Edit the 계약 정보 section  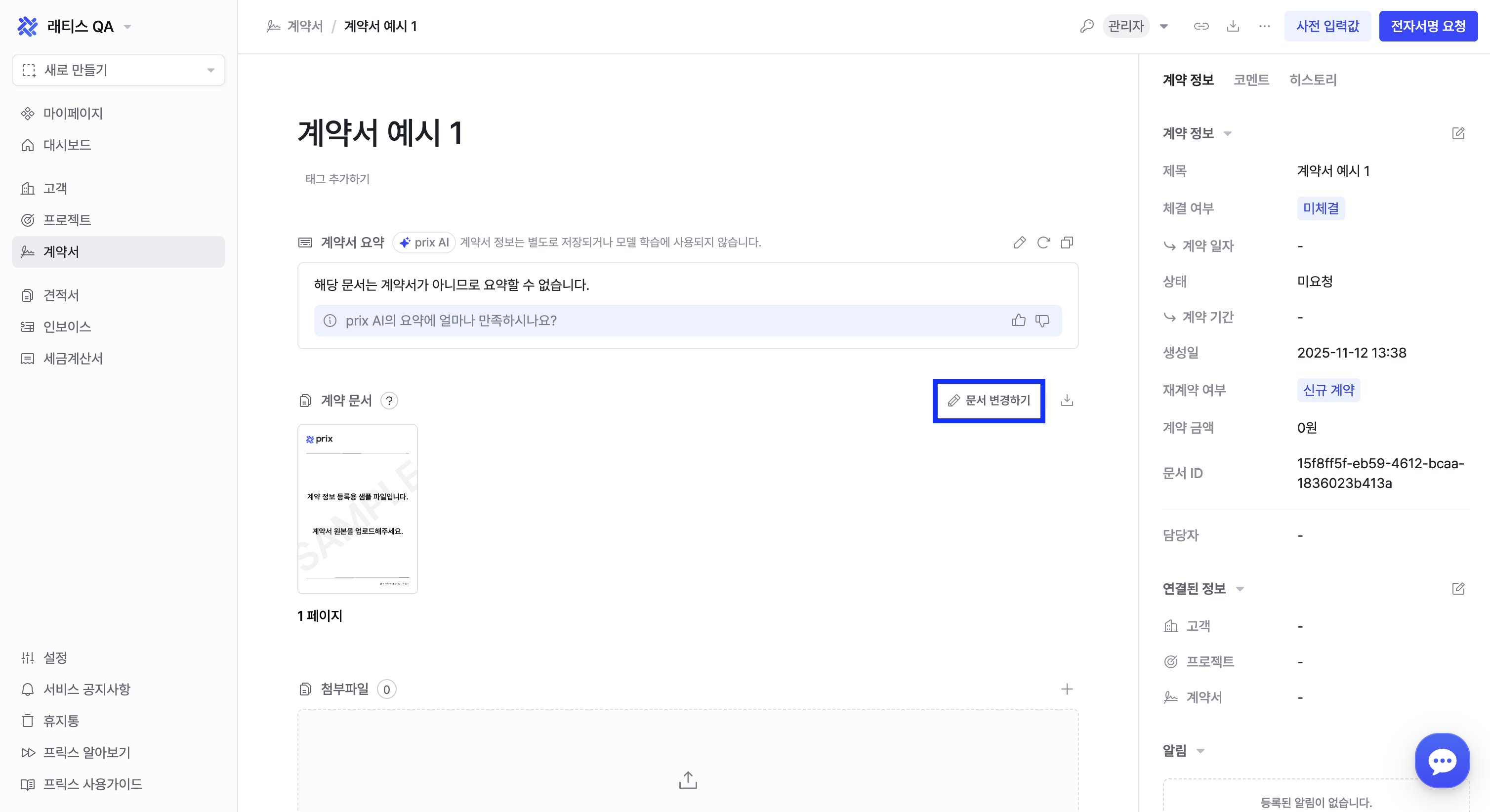coord(1457,133)
